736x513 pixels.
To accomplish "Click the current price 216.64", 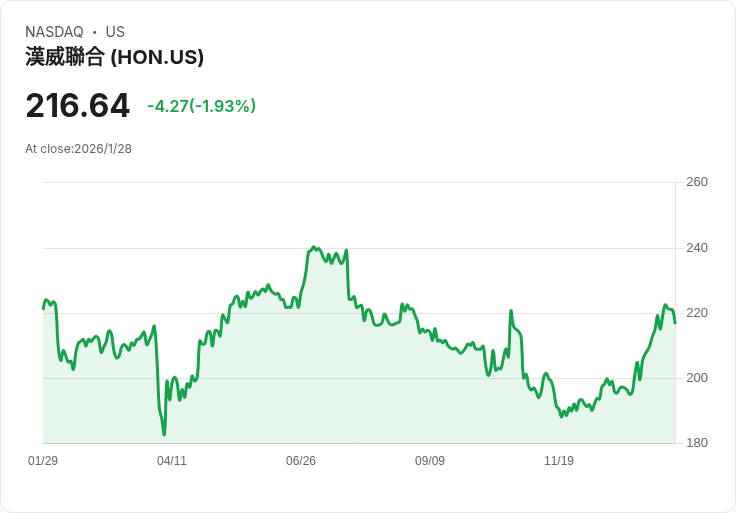I will coord(77,106).
